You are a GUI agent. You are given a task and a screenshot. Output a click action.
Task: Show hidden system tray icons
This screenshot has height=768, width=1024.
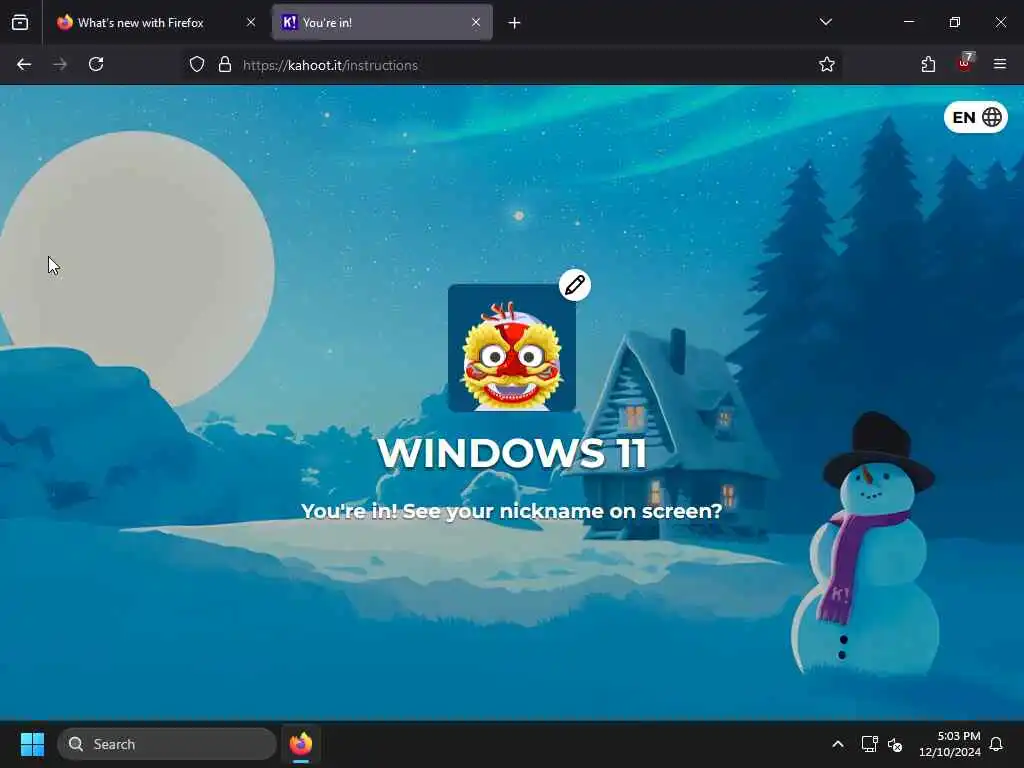838,744
